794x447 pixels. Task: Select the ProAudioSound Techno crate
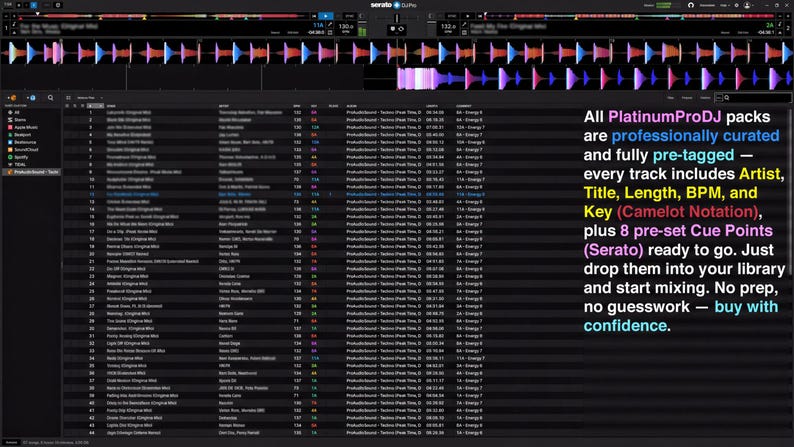(32, 172)
